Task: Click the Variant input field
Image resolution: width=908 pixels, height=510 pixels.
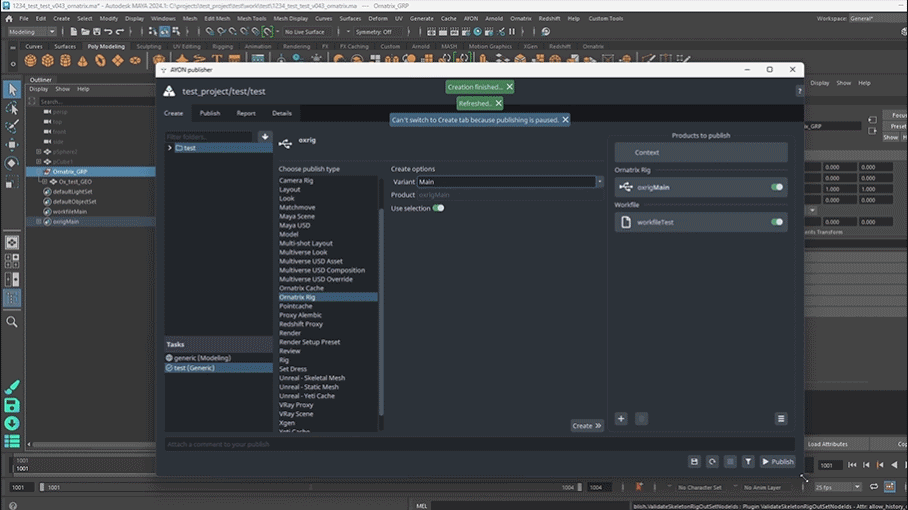Action: 506,182
